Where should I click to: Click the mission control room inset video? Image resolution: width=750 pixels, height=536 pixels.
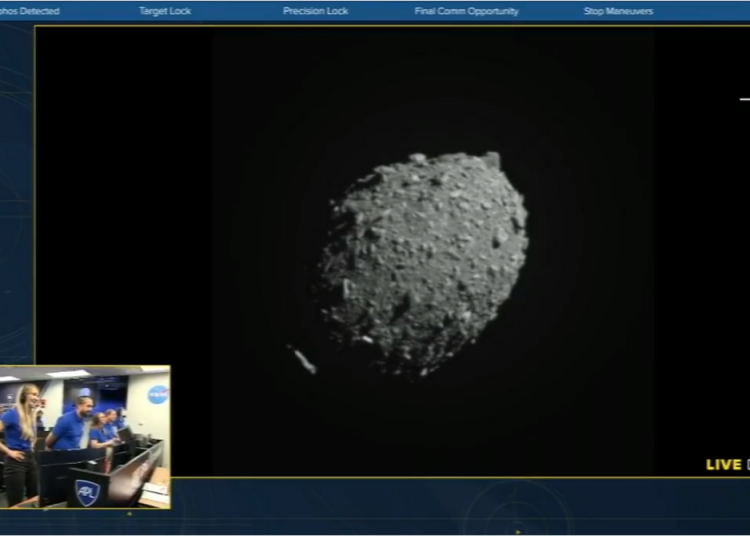pos(85,437)
